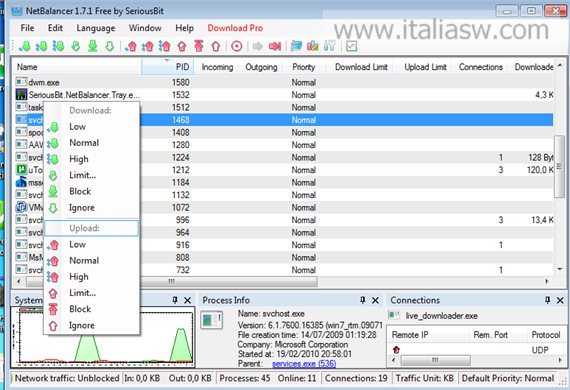The height and width of the screenshot is (390, 570).
Task: Pin the Connections panel
Action: tap(547, 300)
